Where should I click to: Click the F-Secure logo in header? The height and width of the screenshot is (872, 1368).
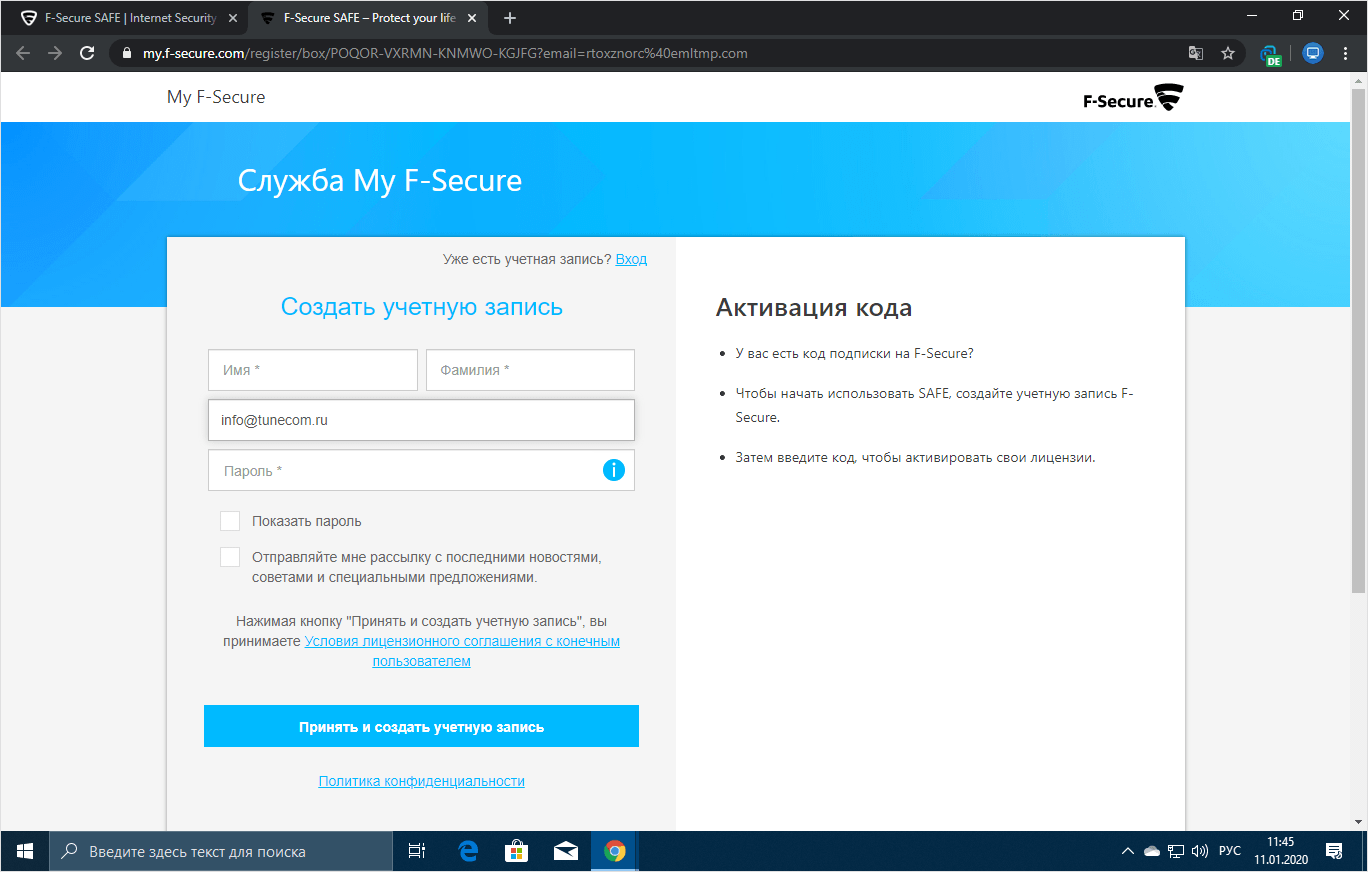[x=1133, y=98]
